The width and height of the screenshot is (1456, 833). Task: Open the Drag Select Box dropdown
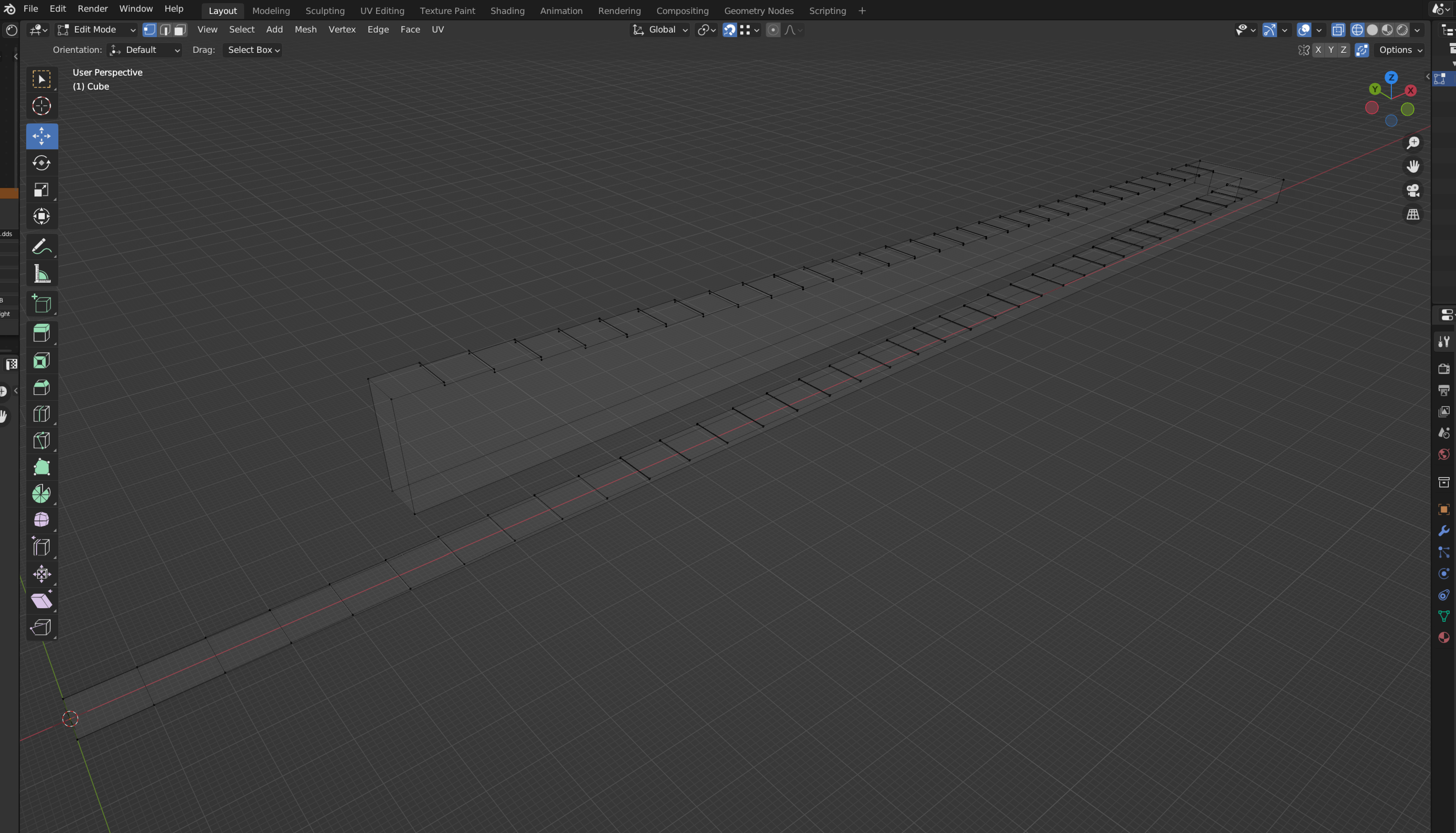[252, 50]
